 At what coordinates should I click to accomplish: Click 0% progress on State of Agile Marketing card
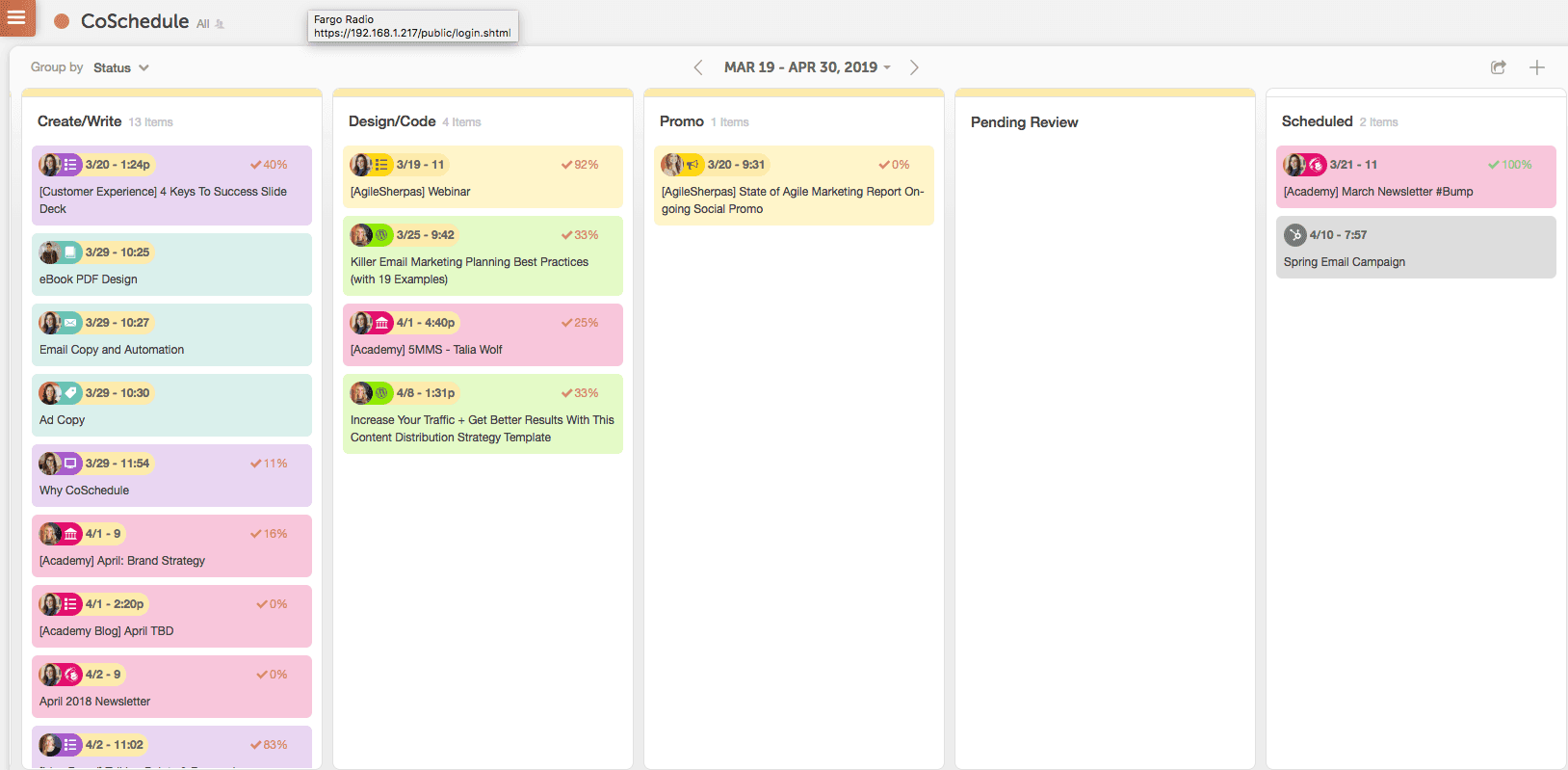(894, 165)
